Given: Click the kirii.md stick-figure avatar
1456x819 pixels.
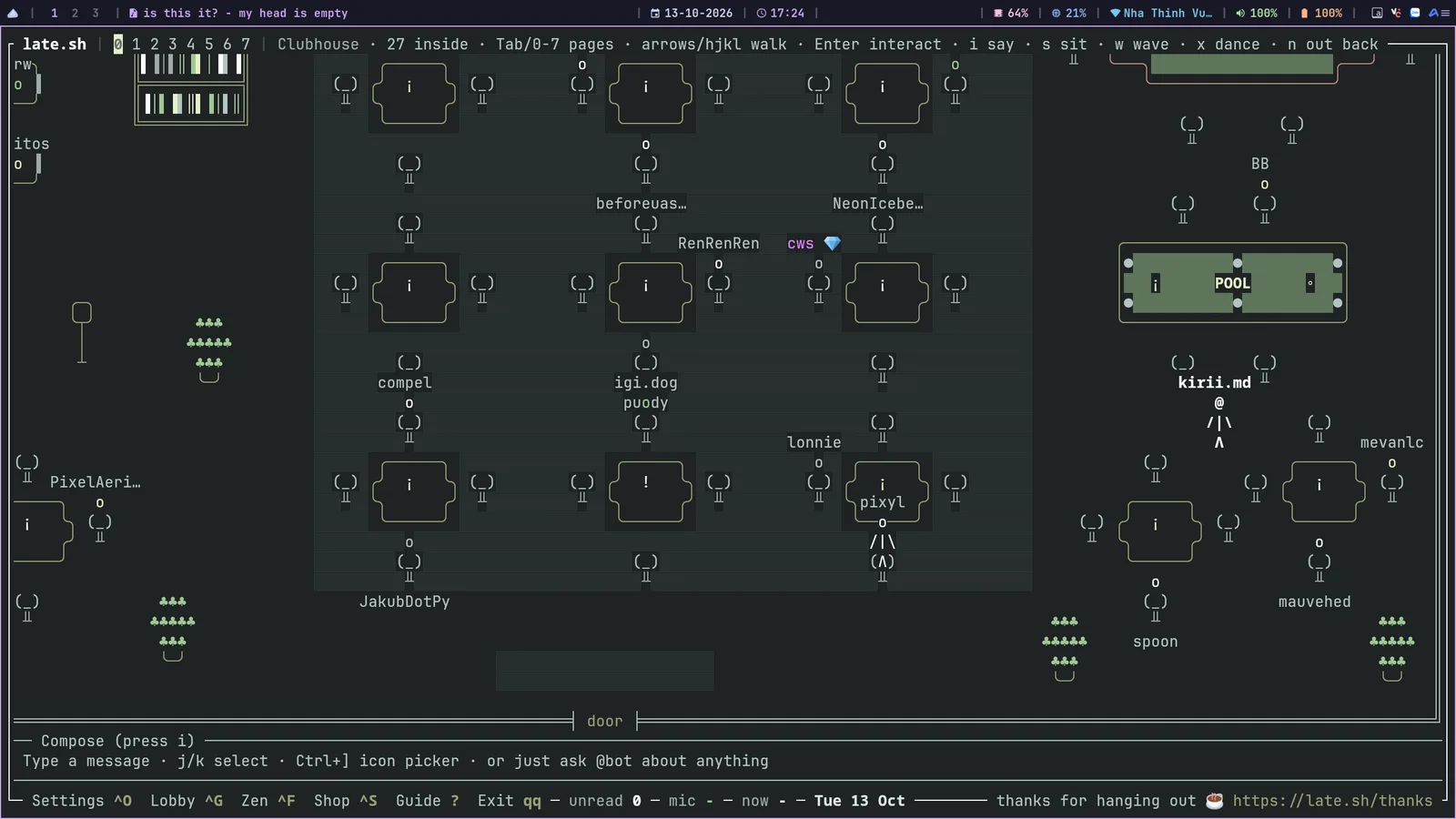Looking at the screenshot, I should click(1219, 422).
